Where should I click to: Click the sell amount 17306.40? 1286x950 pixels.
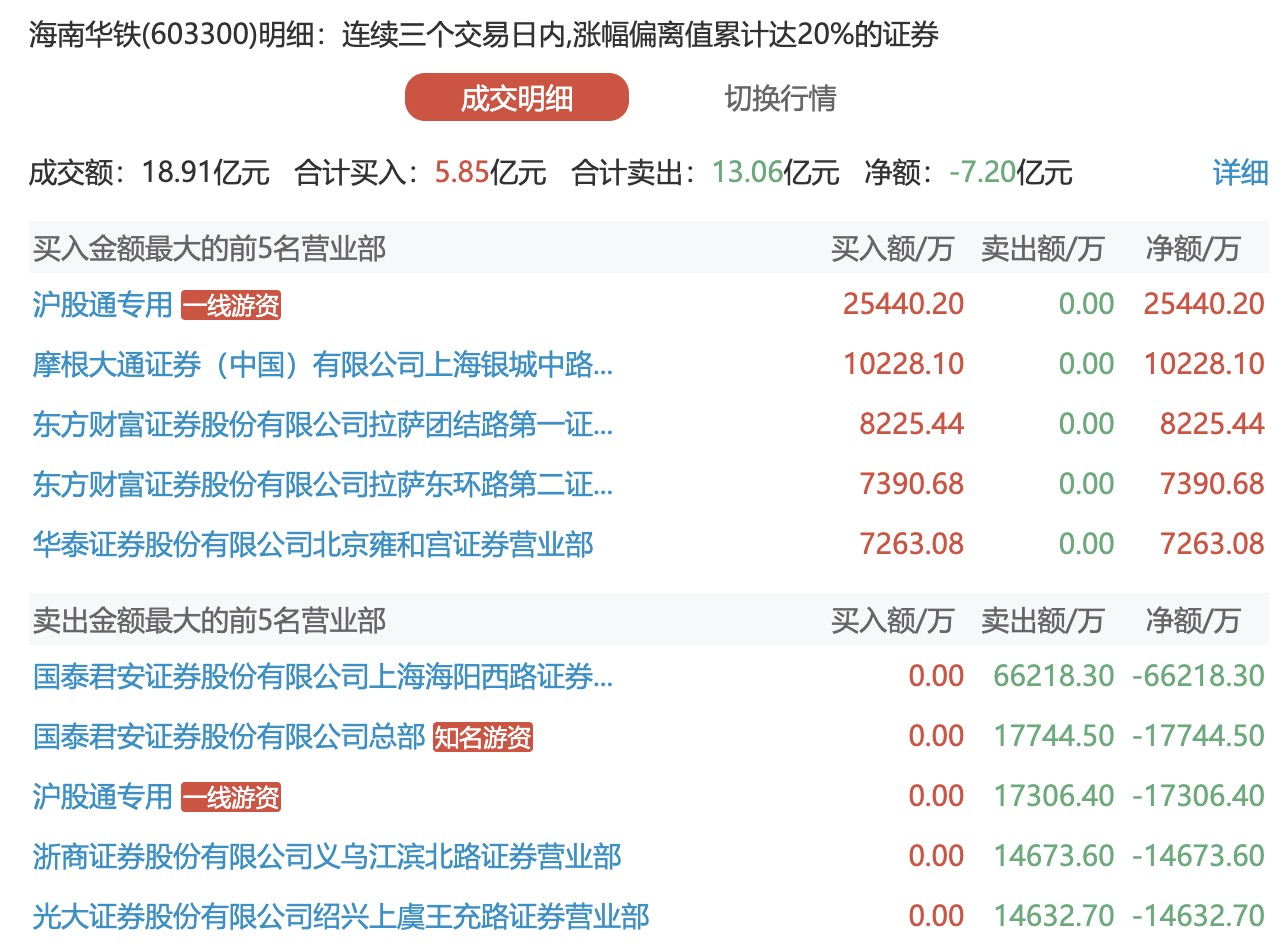click(1054, 796)
